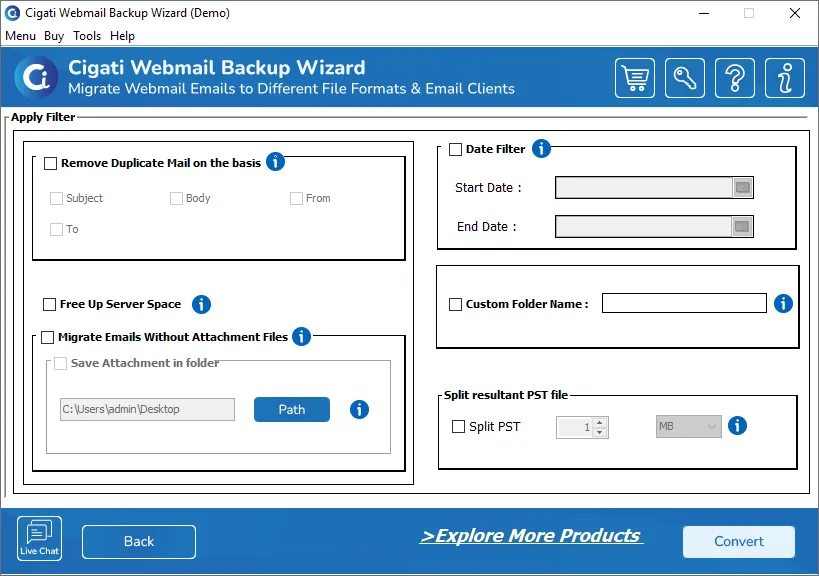Decrease Split PST size value
Image resolution: width=819 pixels, height=576 pixels.
(600, 432)
